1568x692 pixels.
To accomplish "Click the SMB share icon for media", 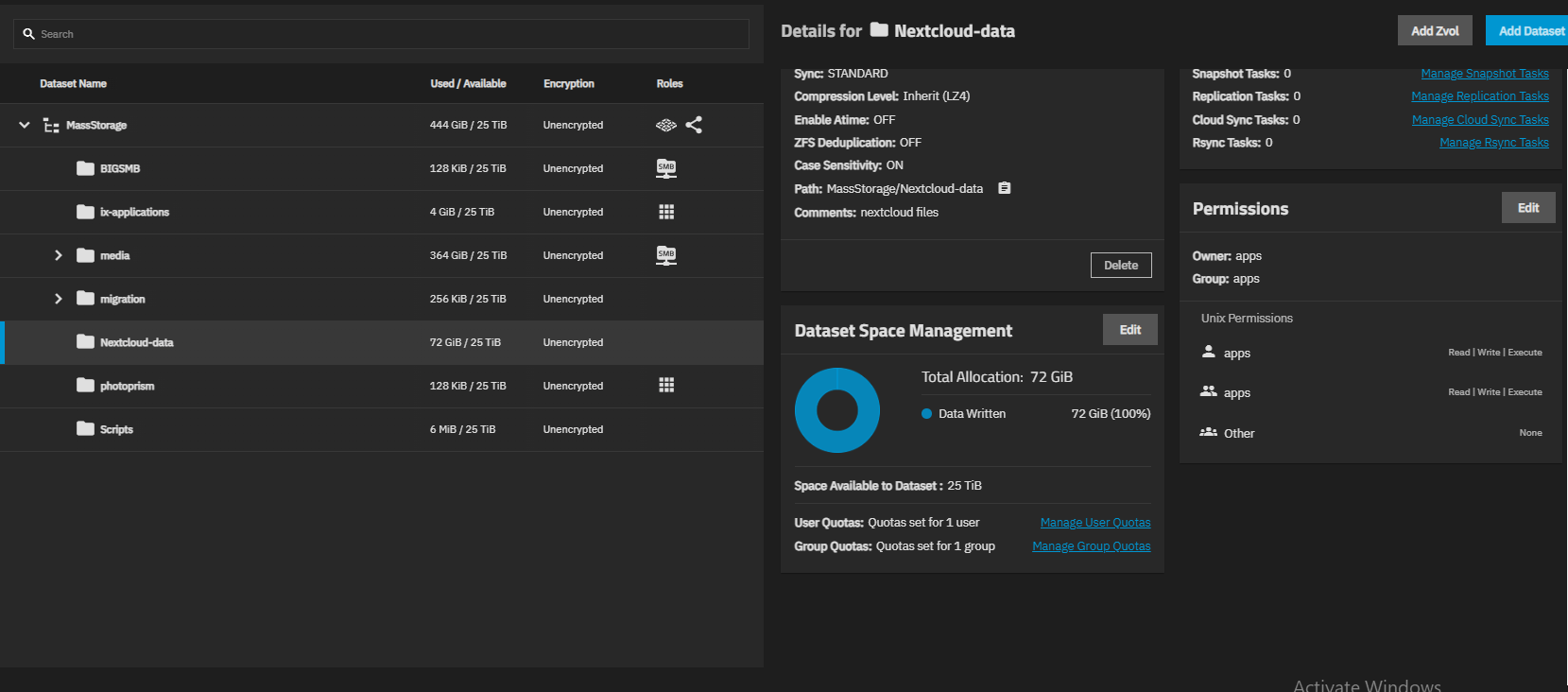I will point(666,255).
